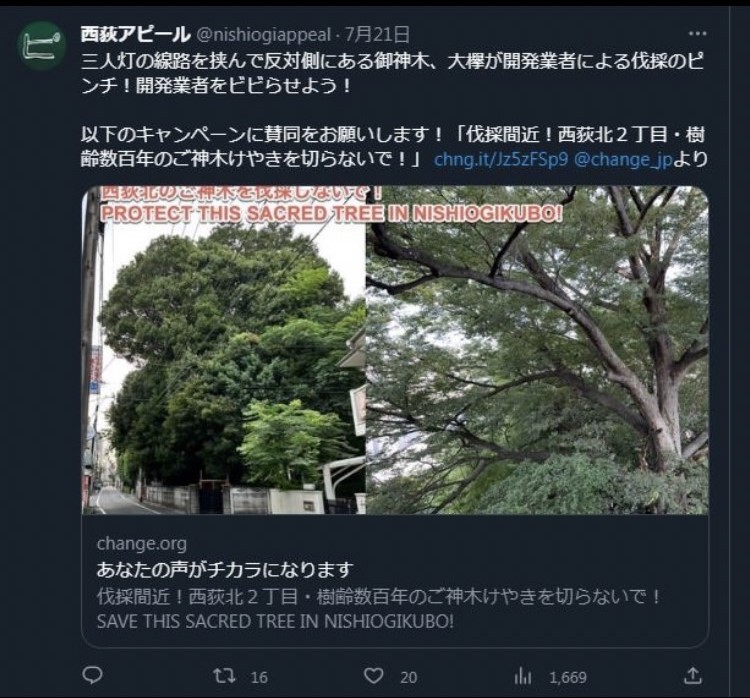Click the view count 1,669
Viewport: 750px width, 698px height.
click(568, 677)
